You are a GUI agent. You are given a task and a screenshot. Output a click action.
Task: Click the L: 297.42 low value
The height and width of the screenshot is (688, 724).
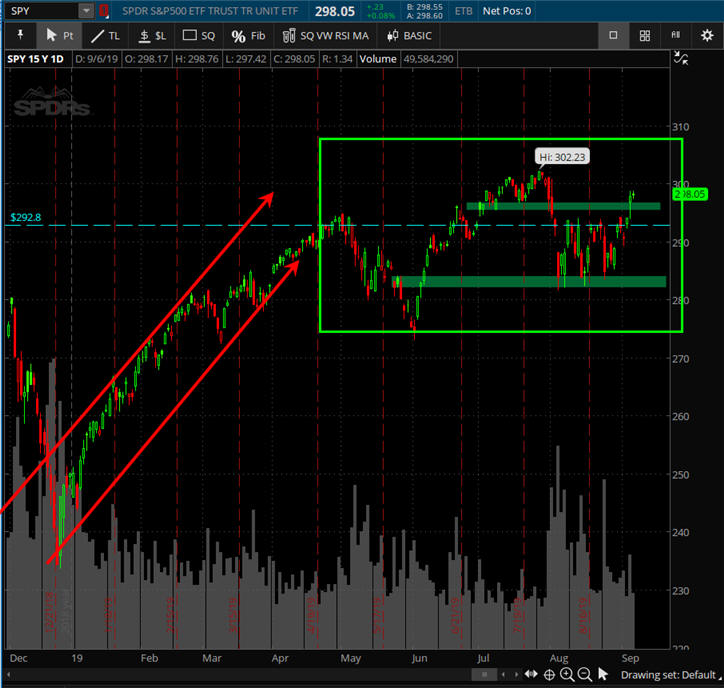[246, 59]
